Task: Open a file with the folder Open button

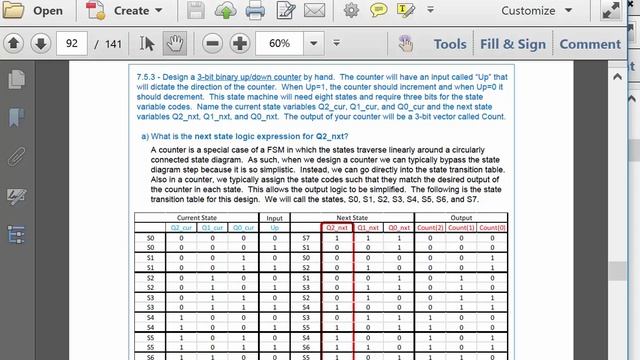Action: click(x=33, y=10)
